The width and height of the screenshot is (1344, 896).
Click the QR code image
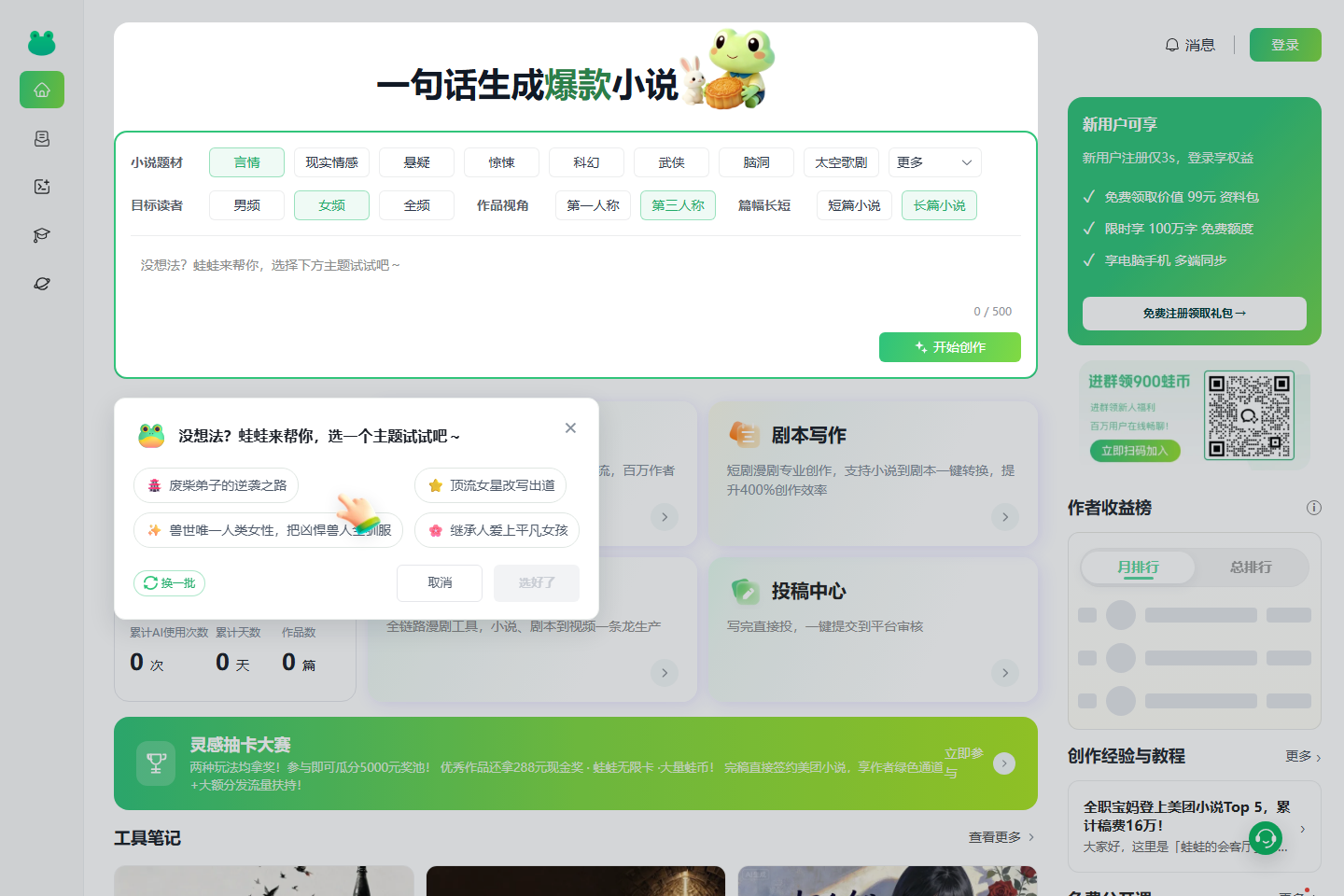[x=1249, y=415]
